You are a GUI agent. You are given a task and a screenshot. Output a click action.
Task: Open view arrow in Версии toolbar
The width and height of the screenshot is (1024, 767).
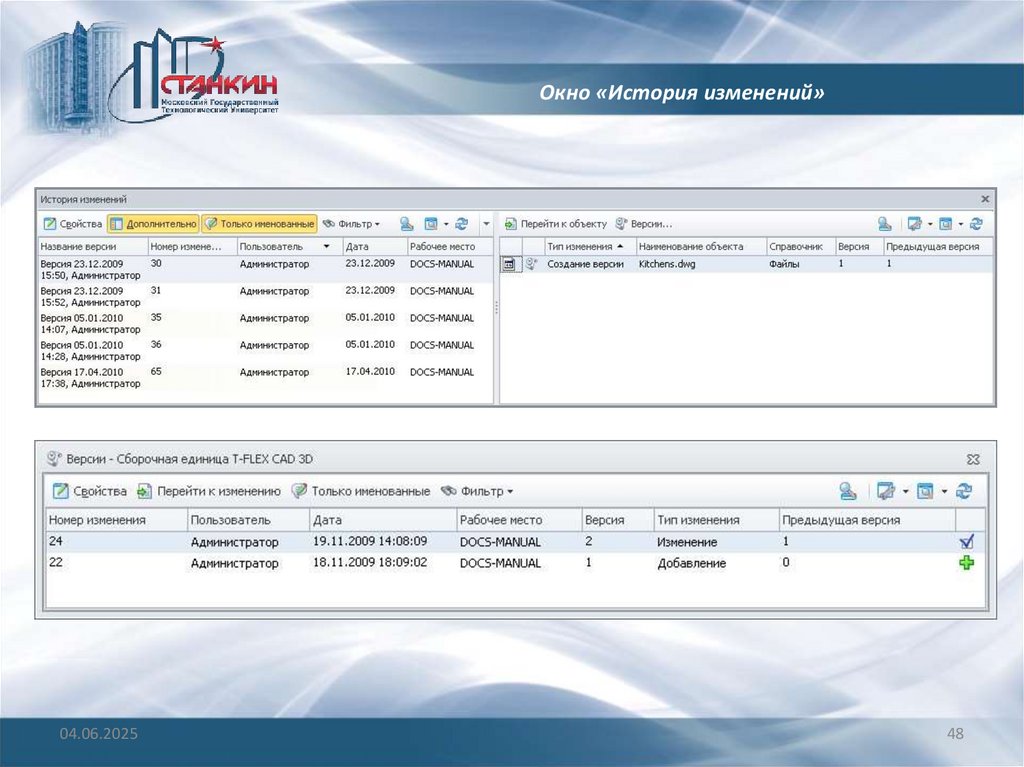944,491
